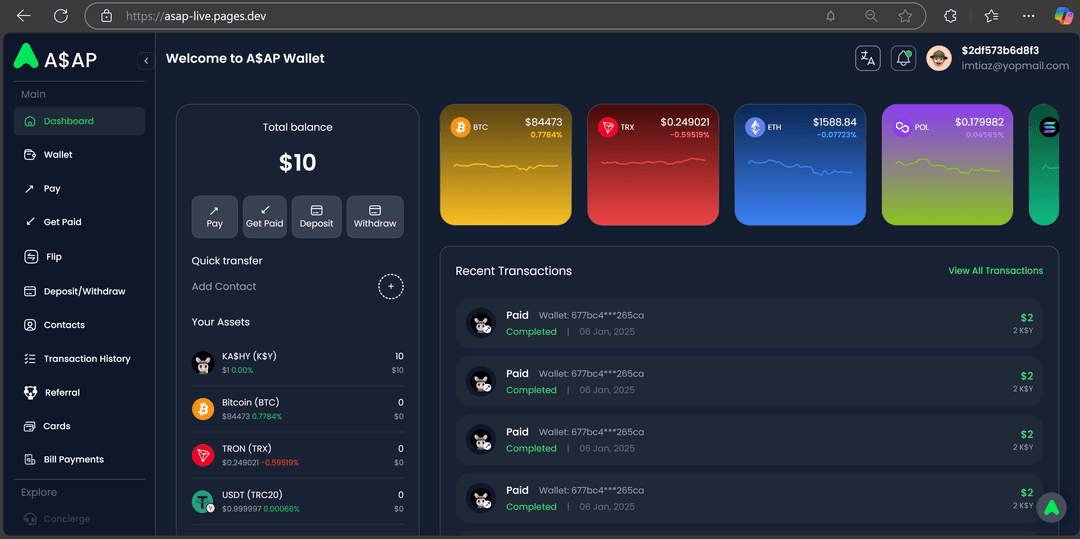Screen dimensions: 1080x539
Task: Select the yellow BTC price card
Action: (505, 165)
